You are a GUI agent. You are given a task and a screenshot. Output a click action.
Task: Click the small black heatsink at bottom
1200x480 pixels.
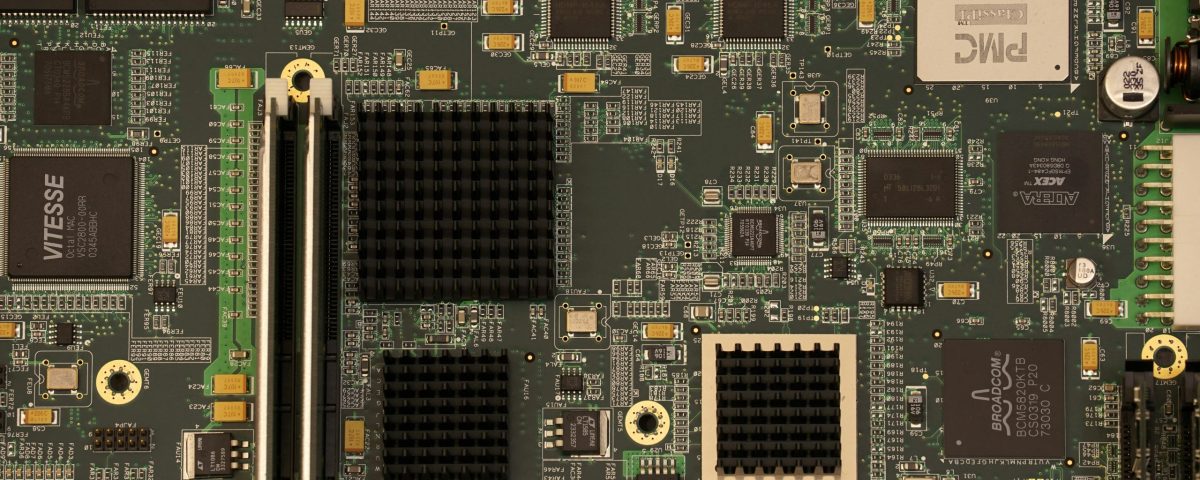(446, 412)
